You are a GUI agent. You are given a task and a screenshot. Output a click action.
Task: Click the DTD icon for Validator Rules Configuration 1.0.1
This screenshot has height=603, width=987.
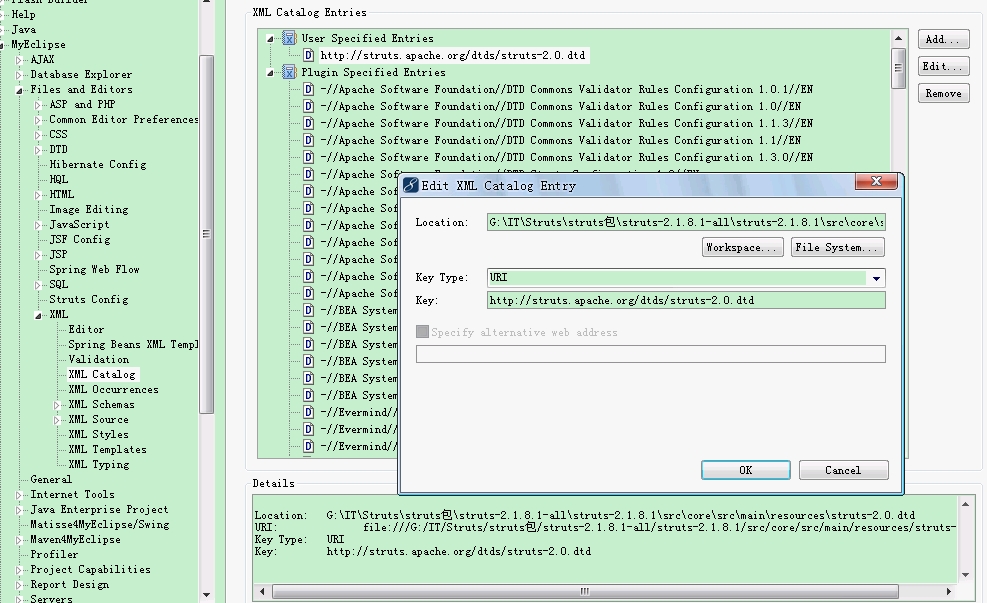308,89
